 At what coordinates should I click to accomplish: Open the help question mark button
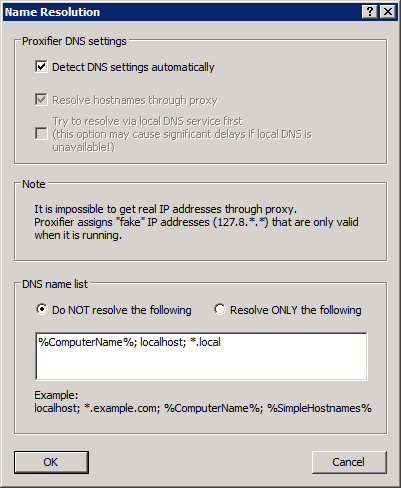[370, 12]
